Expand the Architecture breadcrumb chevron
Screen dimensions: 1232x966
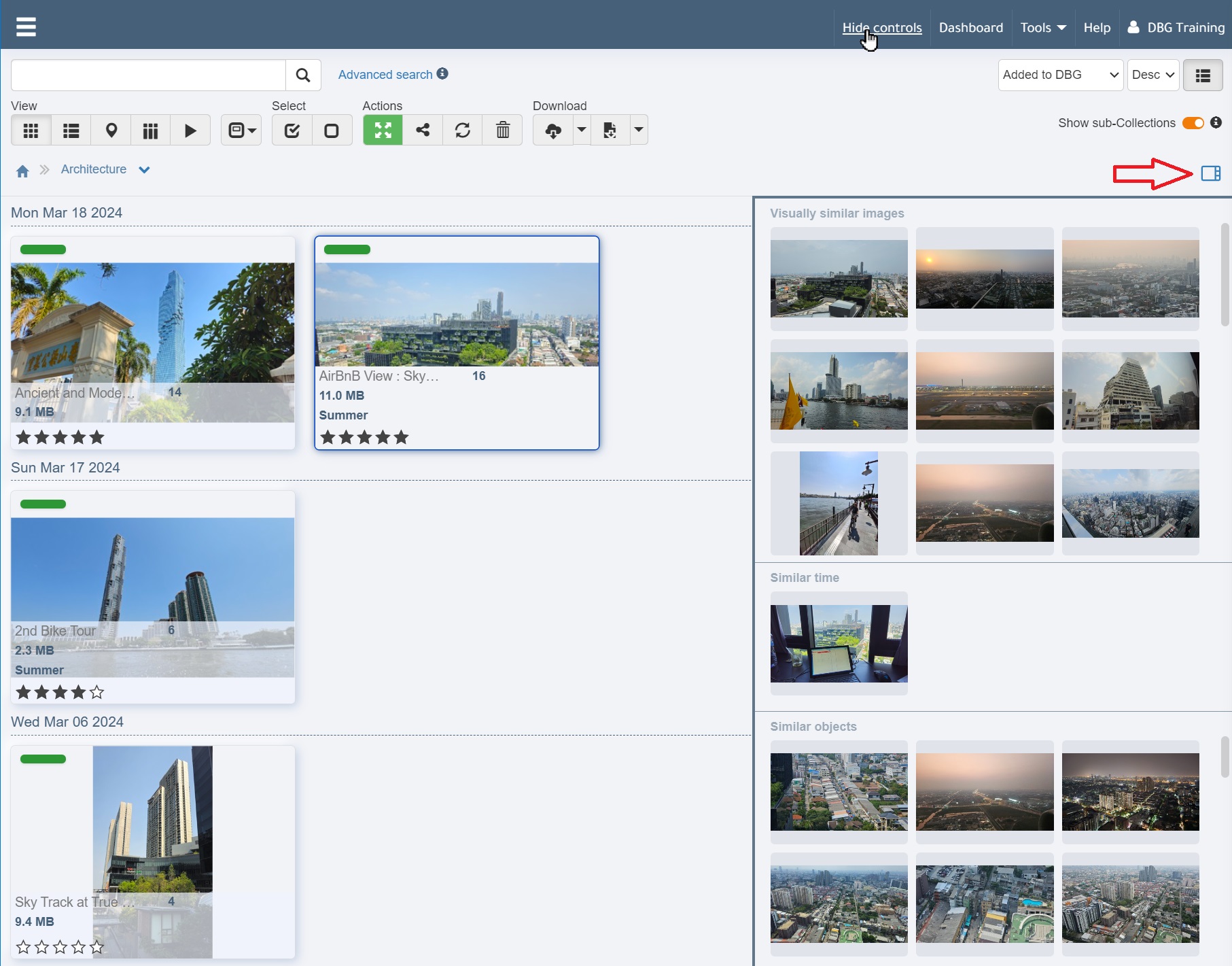144,170
